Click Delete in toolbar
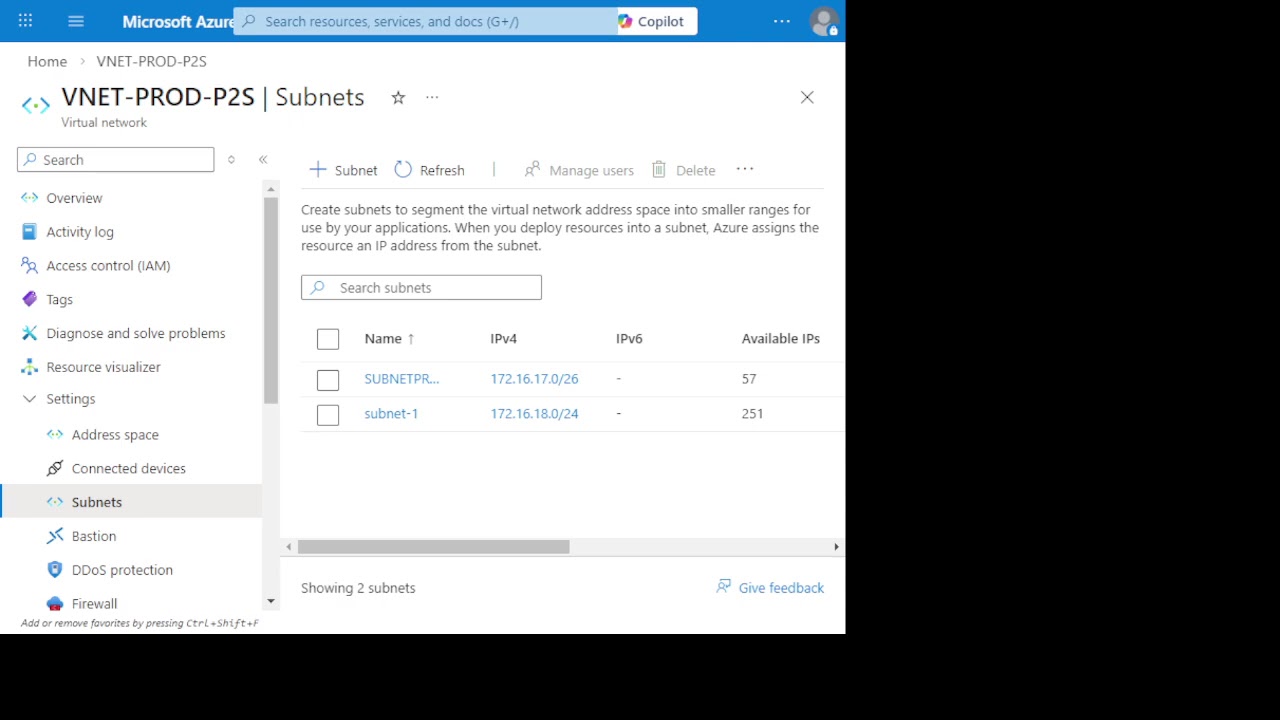 coord(684,170)
